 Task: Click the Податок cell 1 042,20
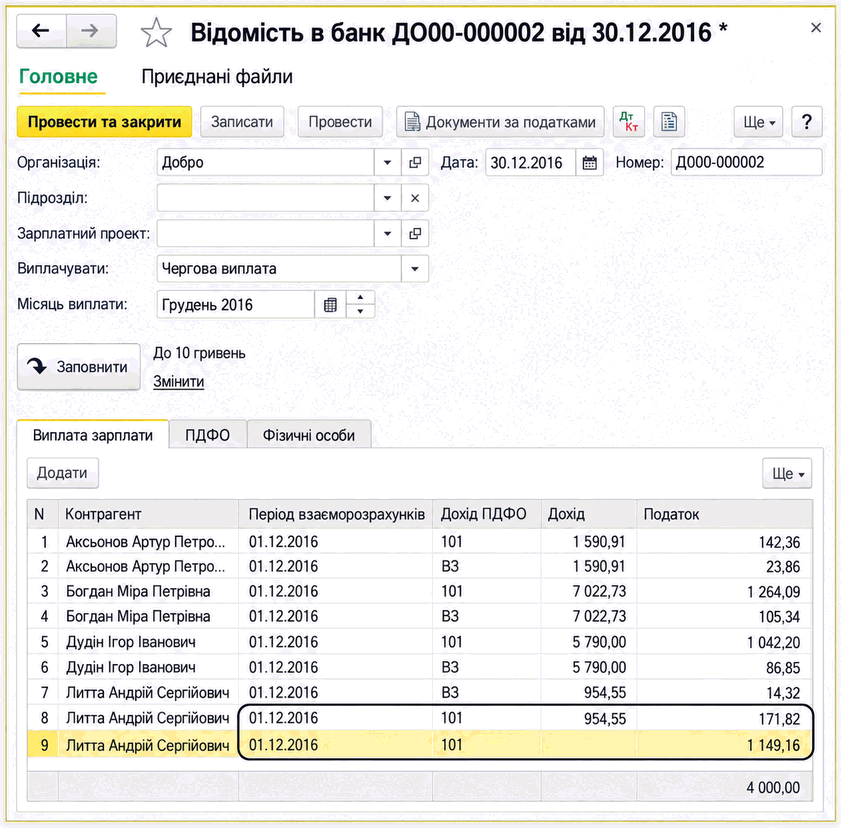(x=724, y=642)
